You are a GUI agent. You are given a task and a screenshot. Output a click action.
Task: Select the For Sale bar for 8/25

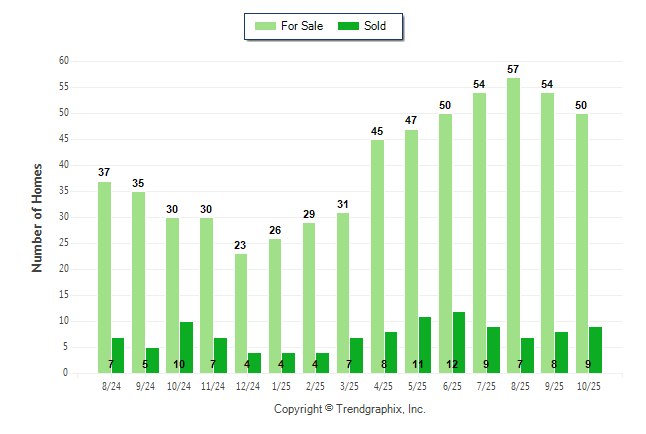pos(513,225)
